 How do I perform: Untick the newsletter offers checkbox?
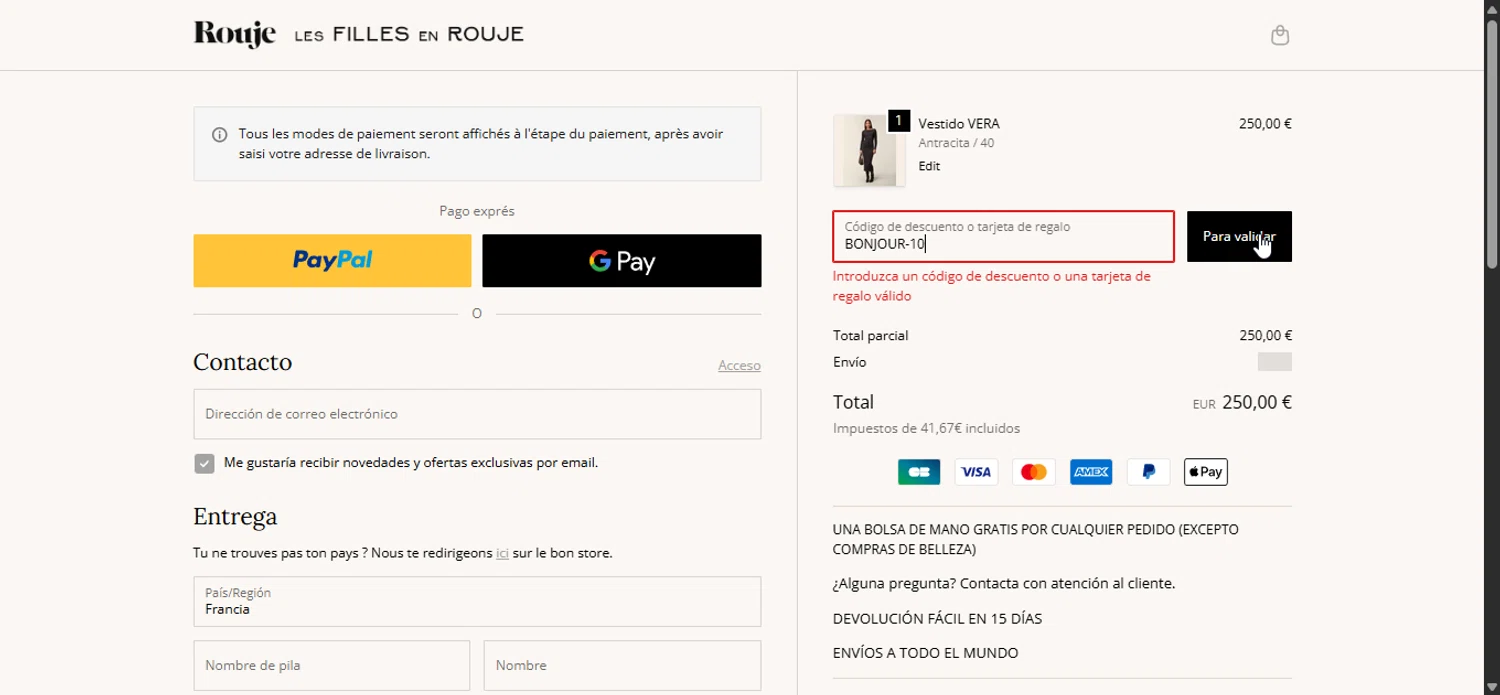204,463
